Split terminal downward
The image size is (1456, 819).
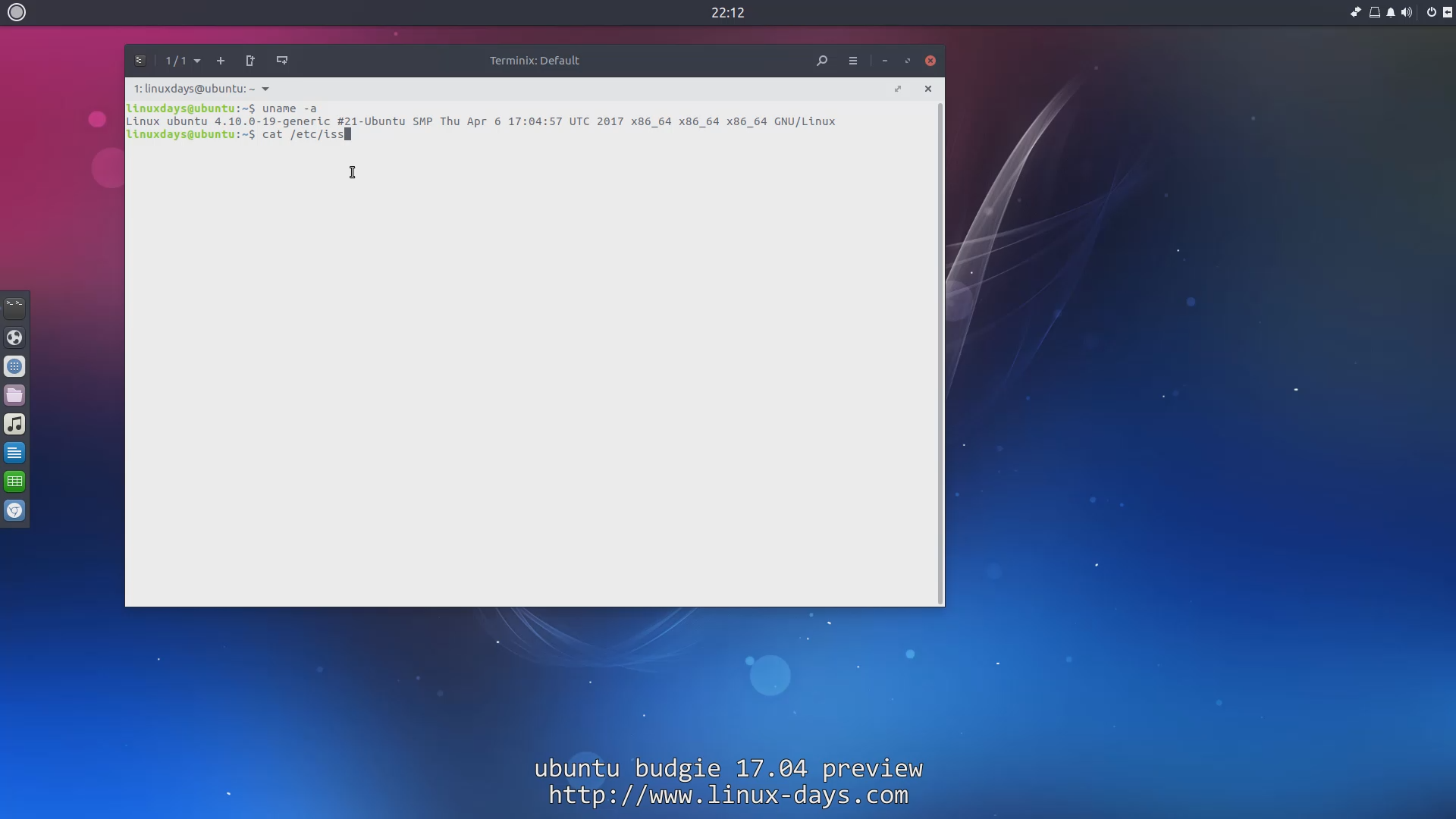coord(282,61)
